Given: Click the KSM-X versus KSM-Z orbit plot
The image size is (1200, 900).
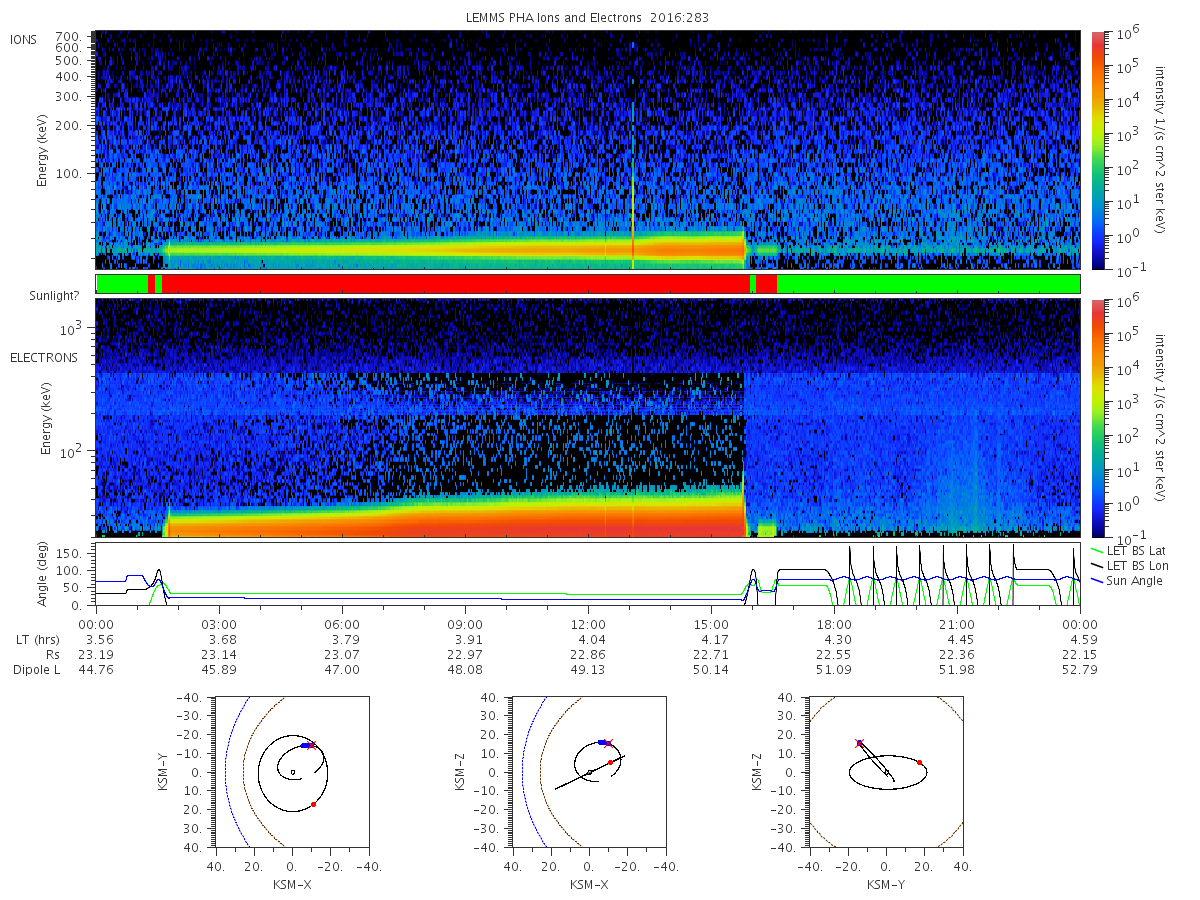Looking at the screenshot, I should tap(588, 772).
